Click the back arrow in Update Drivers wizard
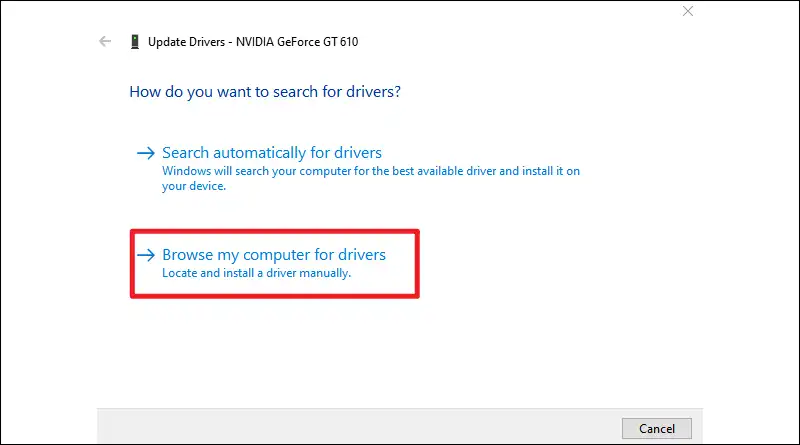Viewport: 800px width, 445px height. [x=105, y=41]
